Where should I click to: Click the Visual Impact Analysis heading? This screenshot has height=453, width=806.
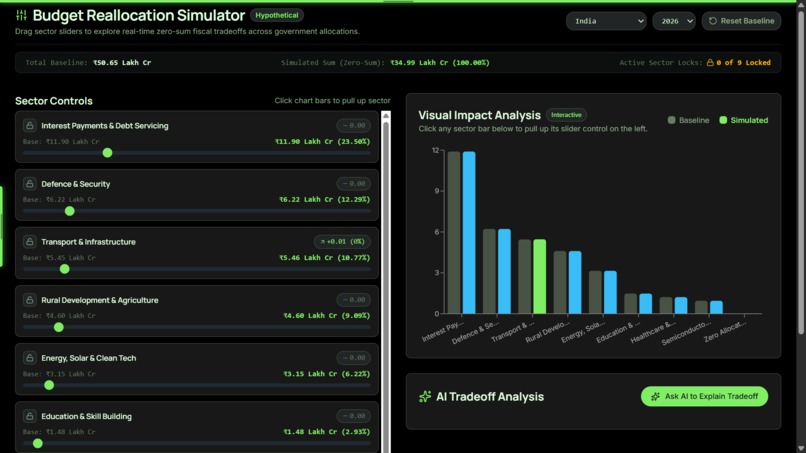[480, 115]
